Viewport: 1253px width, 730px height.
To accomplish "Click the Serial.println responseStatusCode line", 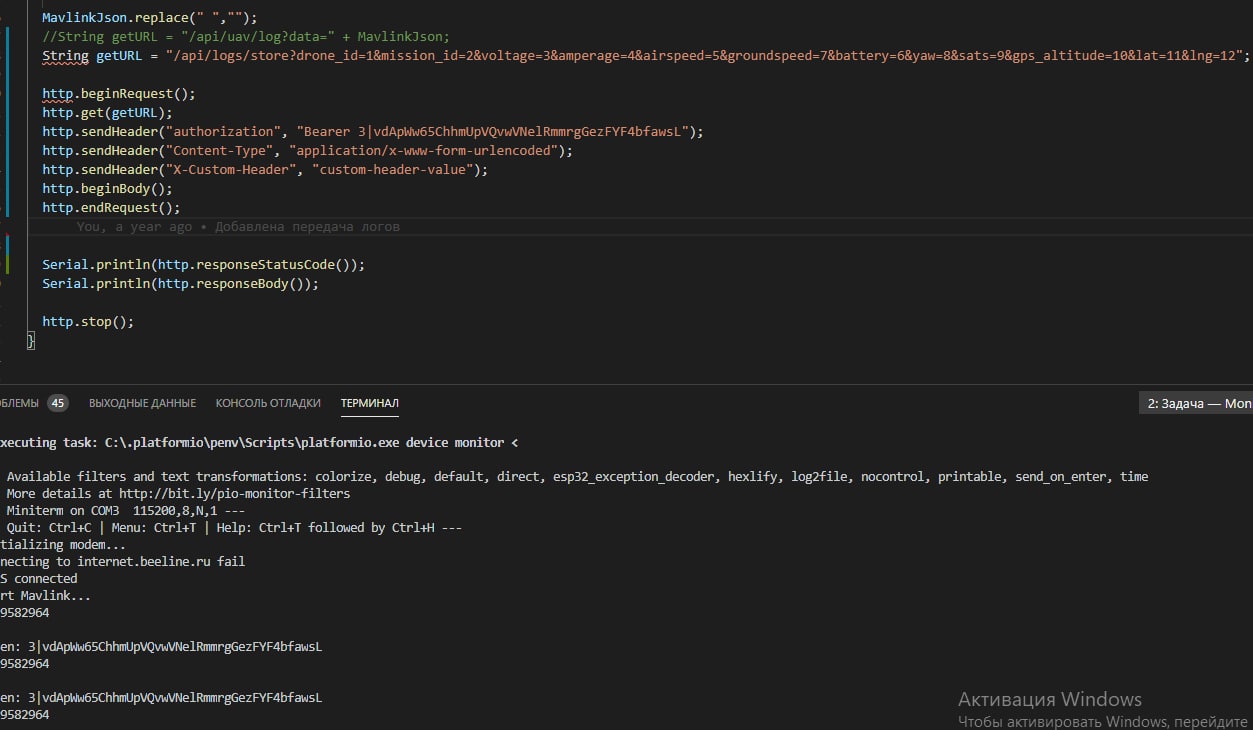I will (x=203, y=265).
